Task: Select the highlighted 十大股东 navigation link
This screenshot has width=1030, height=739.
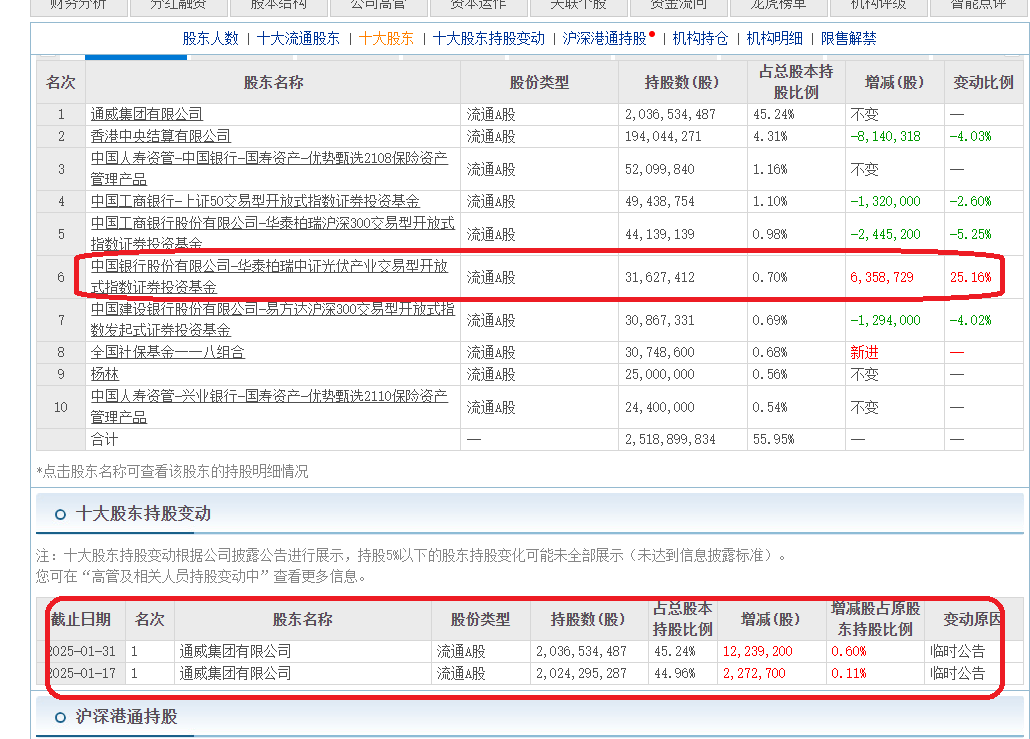Action: [386, 39]
